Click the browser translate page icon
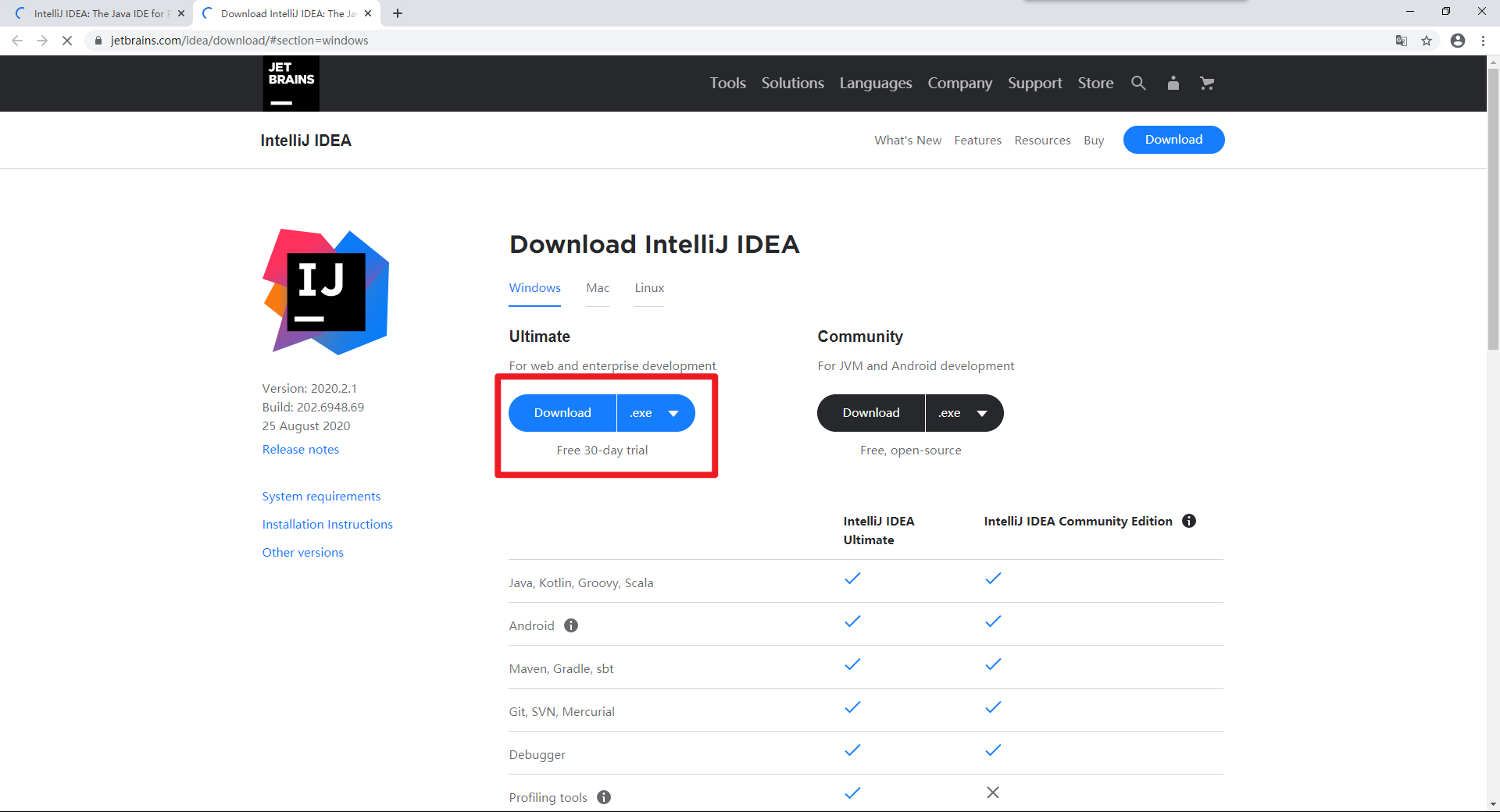Screen dimensions: 1500x812 tap(1402, 41)
